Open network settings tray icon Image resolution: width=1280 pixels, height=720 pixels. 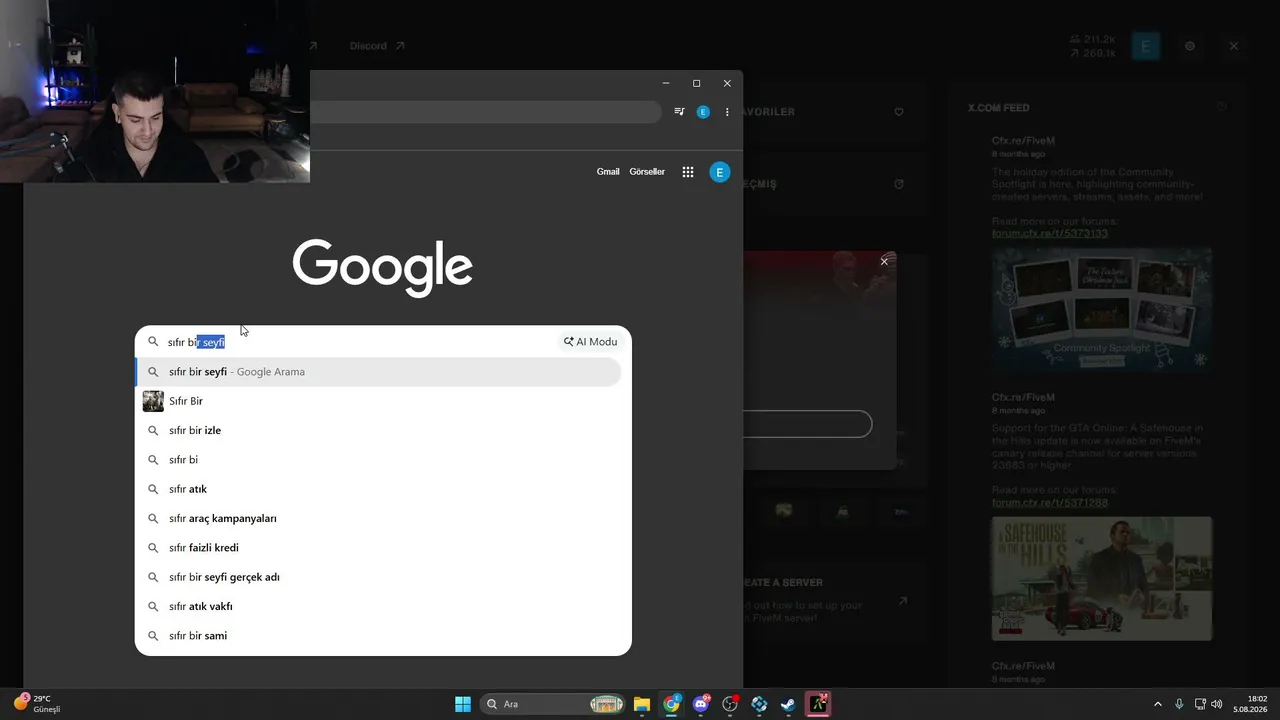pos(1200,704)
